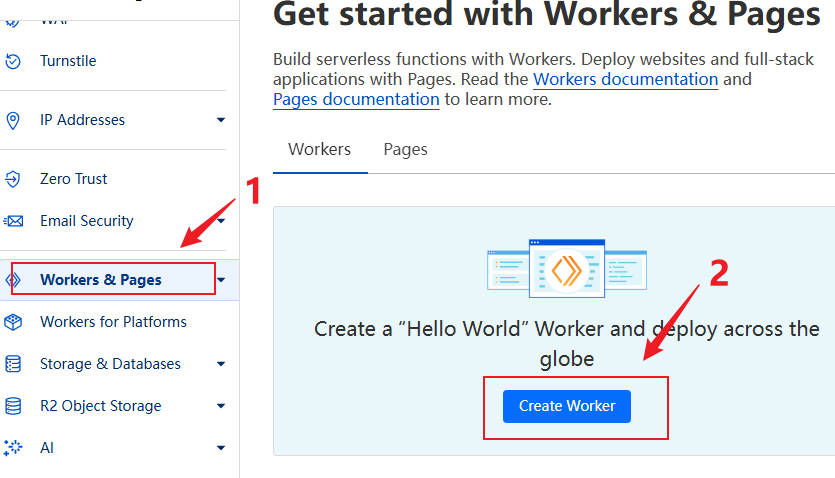835x478 pixels.
Task: Open AI section in the sidebar
Action: coord(47,448)
